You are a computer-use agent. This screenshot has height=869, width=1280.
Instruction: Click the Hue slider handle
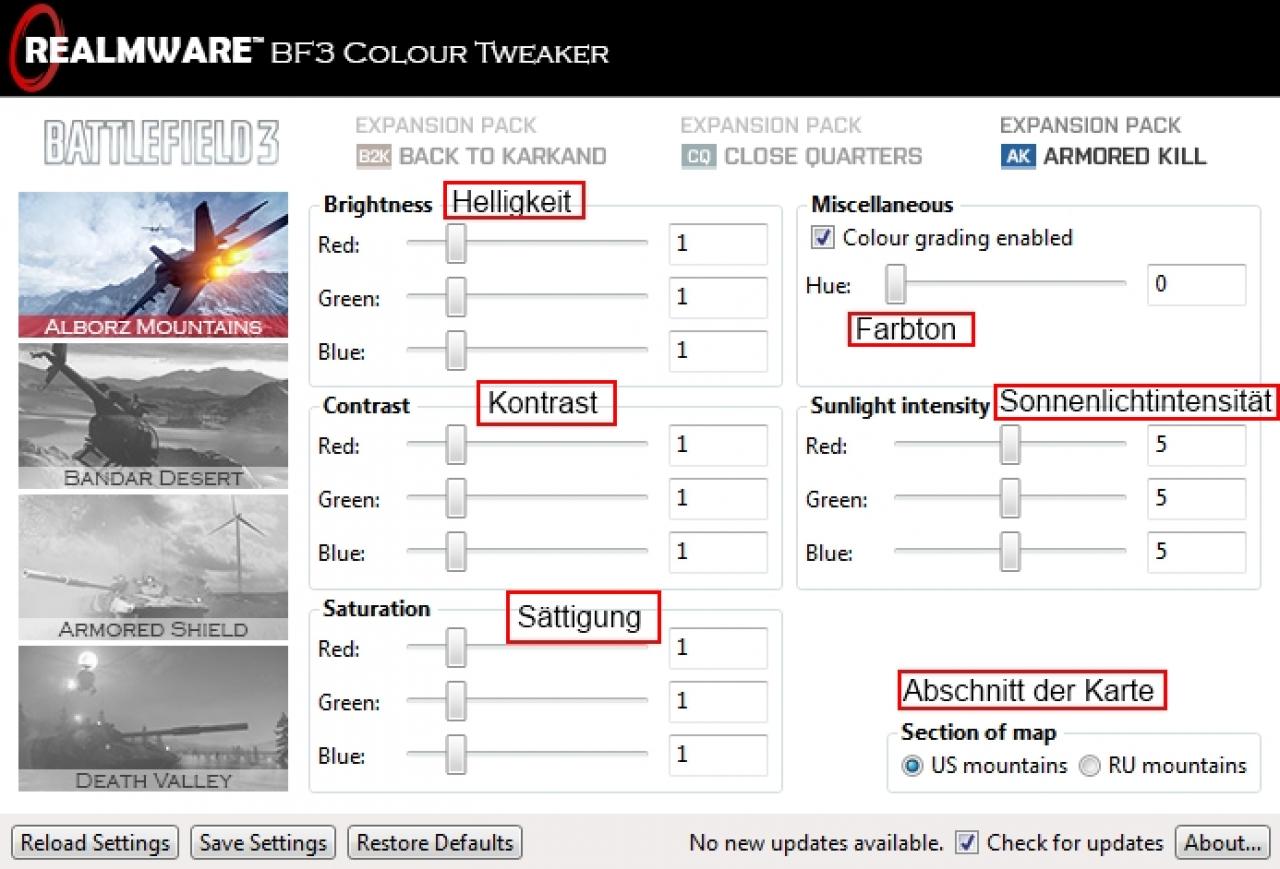tap(895, 284)
